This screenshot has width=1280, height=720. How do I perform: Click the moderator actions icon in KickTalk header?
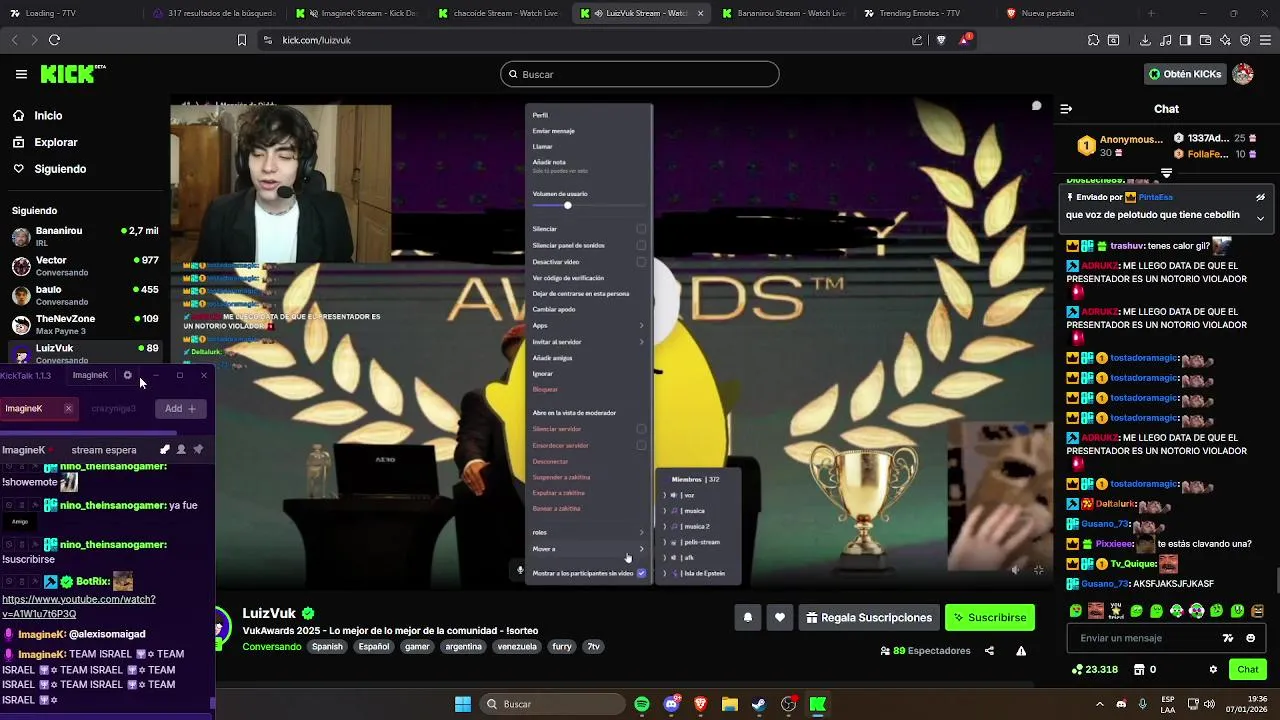(165, 450)
